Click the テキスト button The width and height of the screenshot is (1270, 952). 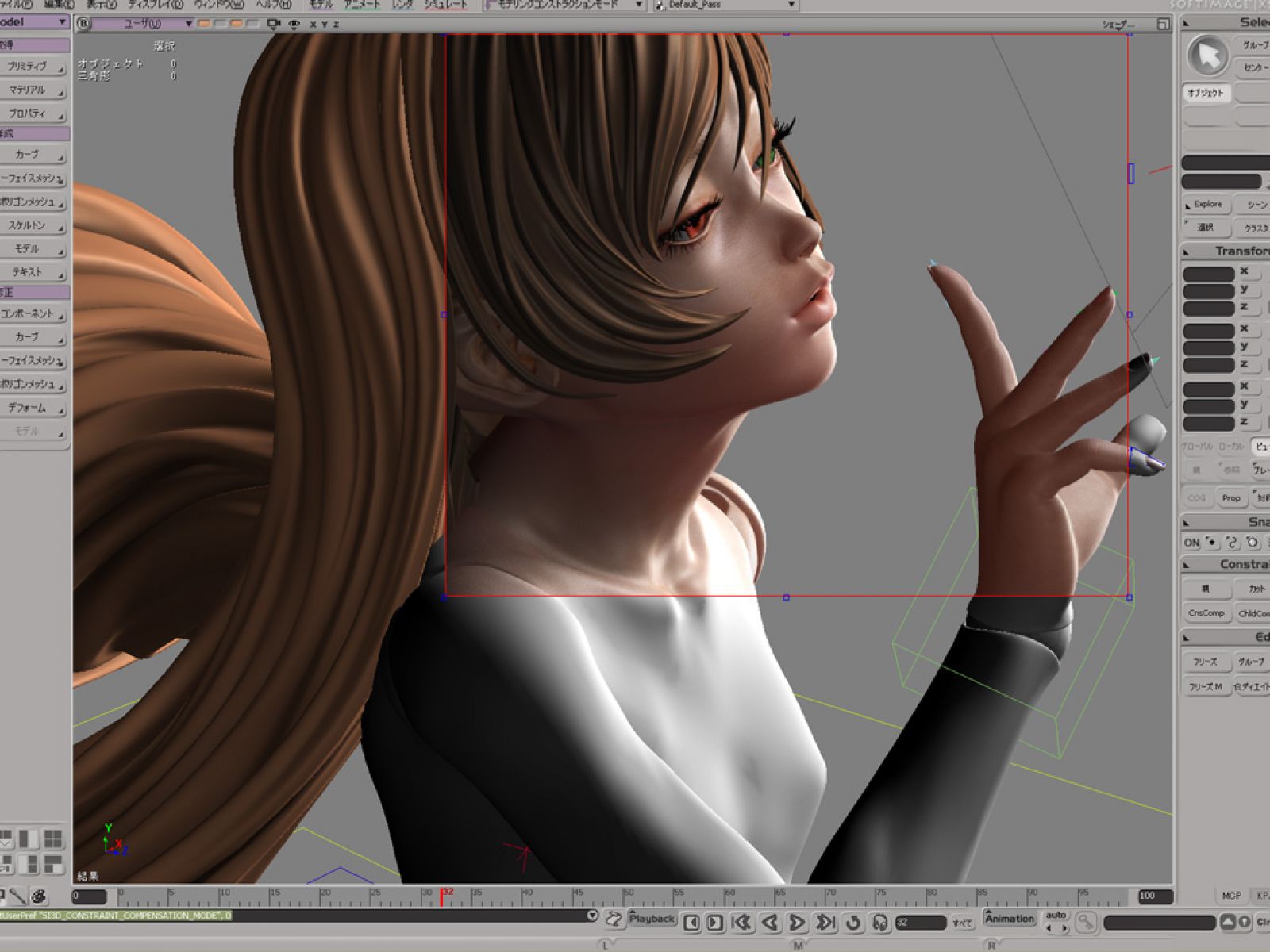tap(32, 272)
